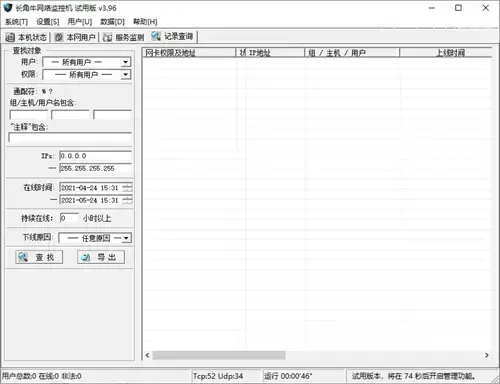Image resolution: width=500 pixels, height=384 pixels.
Task: Click the 持续在线 hours input field
Action: coord(69,218)
